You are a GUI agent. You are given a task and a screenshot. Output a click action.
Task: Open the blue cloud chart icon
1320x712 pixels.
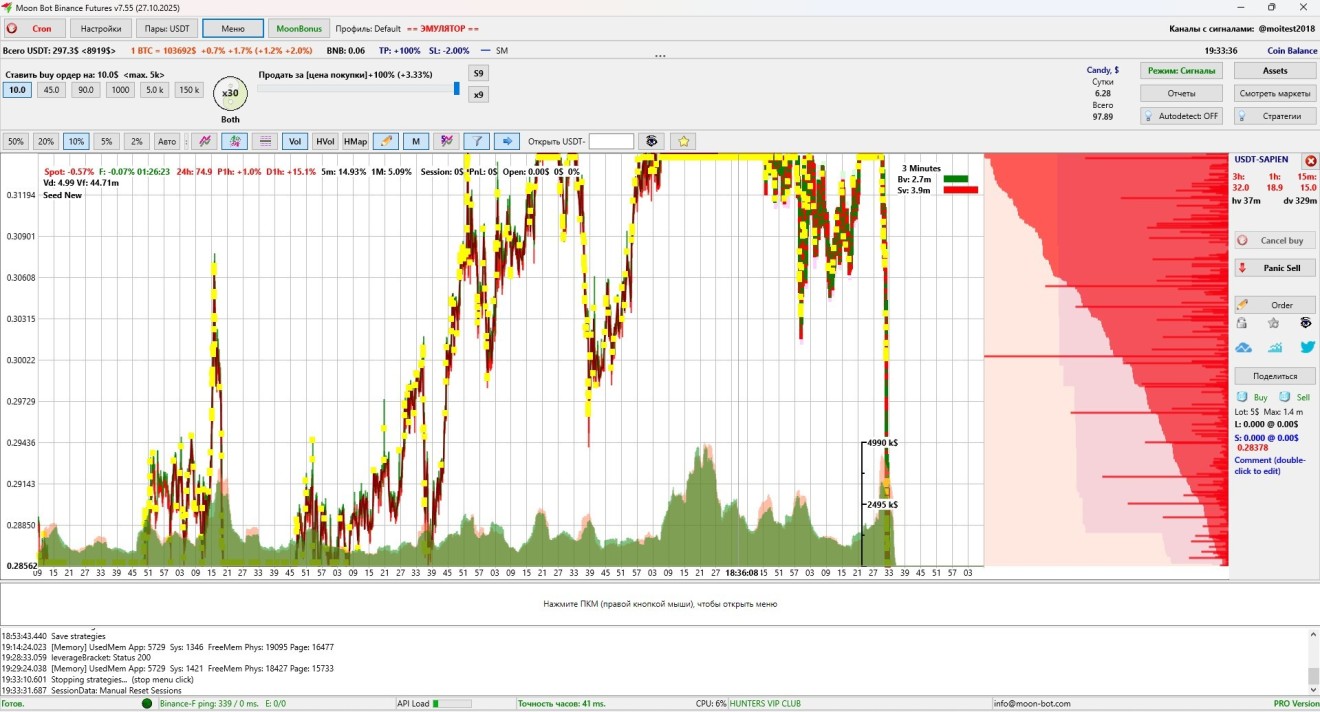point(1244,348)
